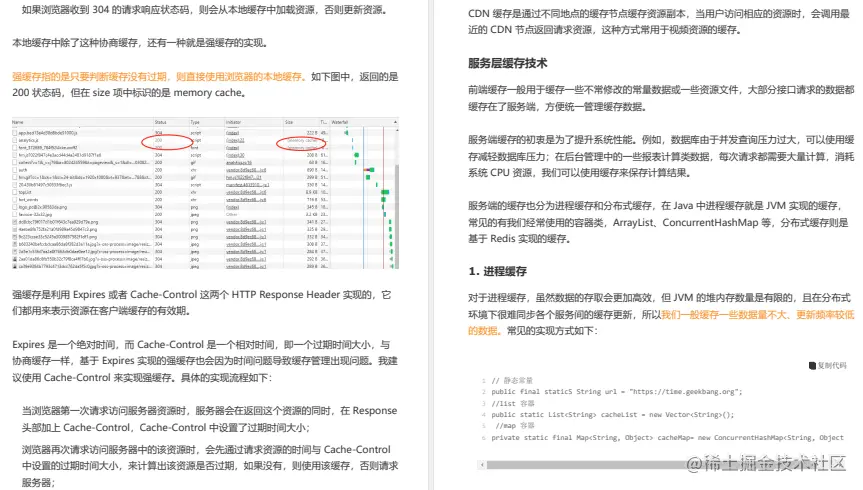Click the sentence 本地缓存中除了这种协商缓存
This screenshot has height=490, width=863.
click(x=140, y=43)
